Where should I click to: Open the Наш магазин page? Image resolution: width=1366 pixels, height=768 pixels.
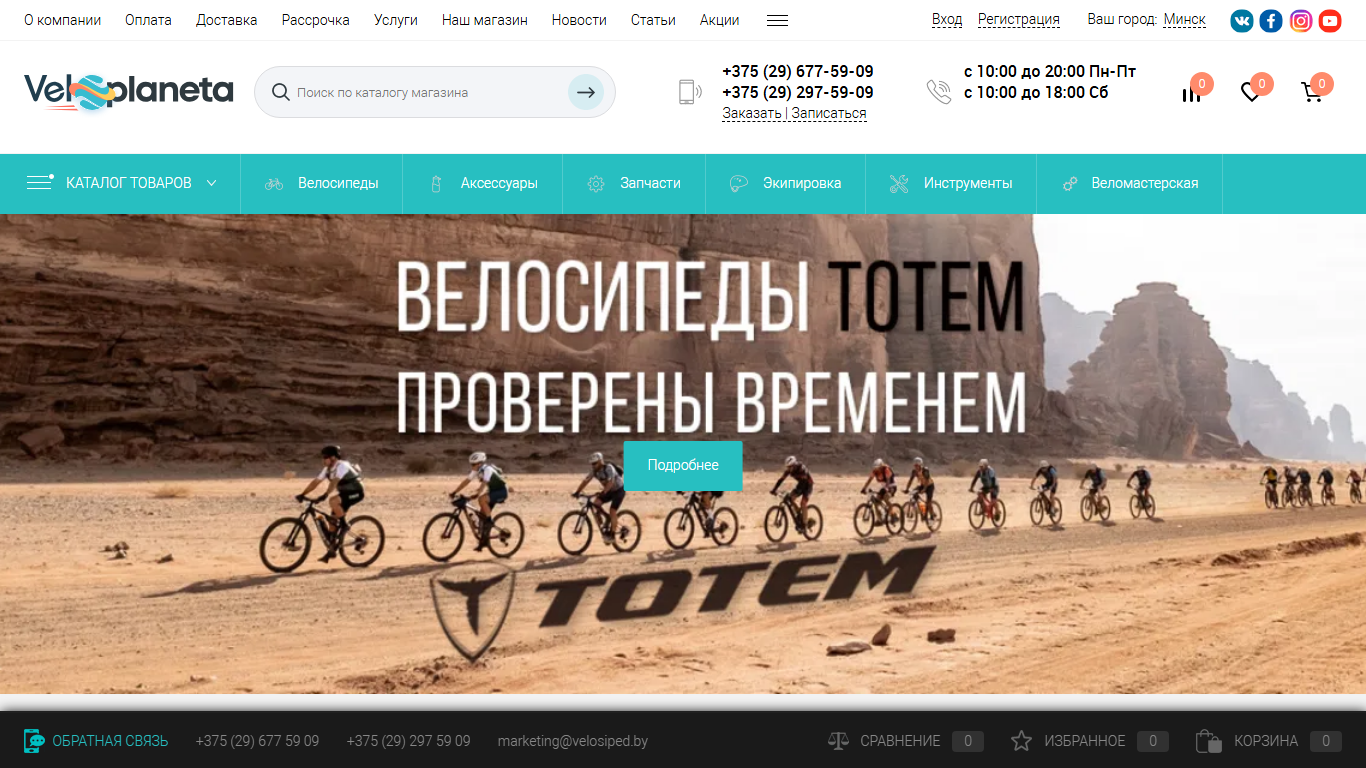coord(484,20)
